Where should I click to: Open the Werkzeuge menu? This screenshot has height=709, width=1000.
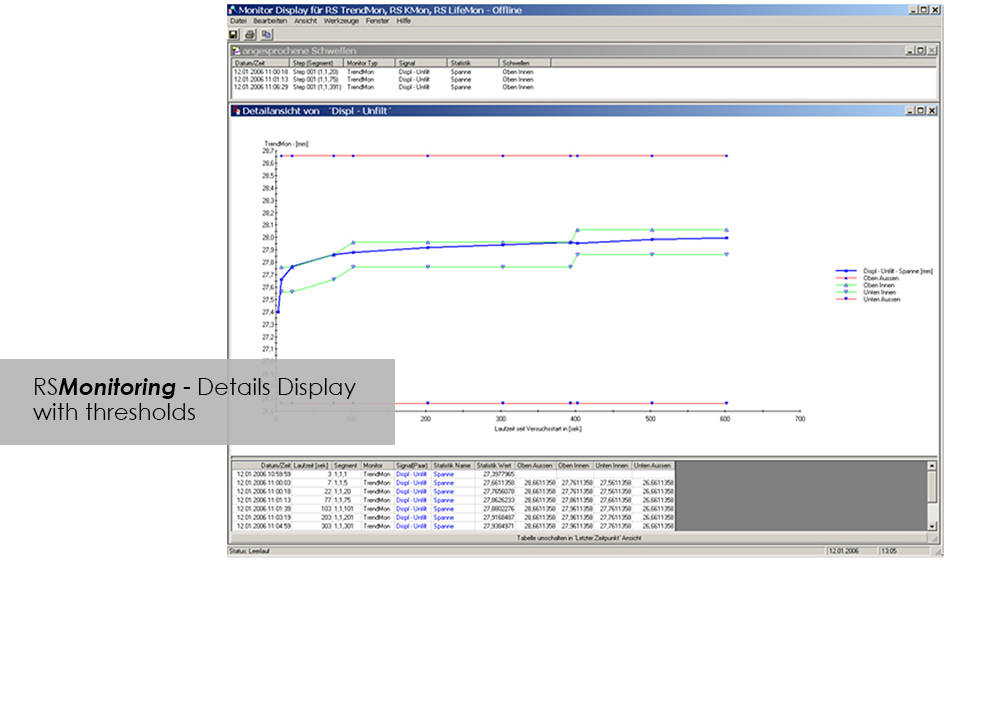[x=341, y=20]
